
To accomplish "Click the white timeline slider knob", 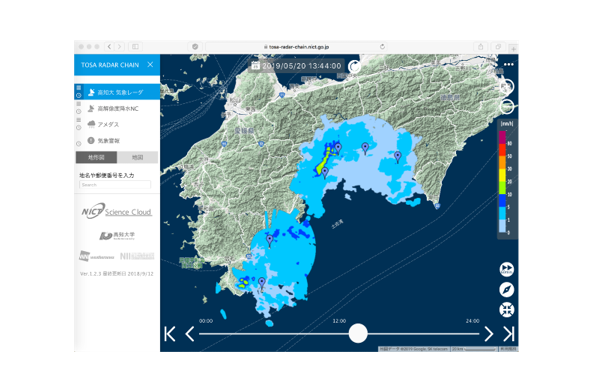I will (358, 333).
